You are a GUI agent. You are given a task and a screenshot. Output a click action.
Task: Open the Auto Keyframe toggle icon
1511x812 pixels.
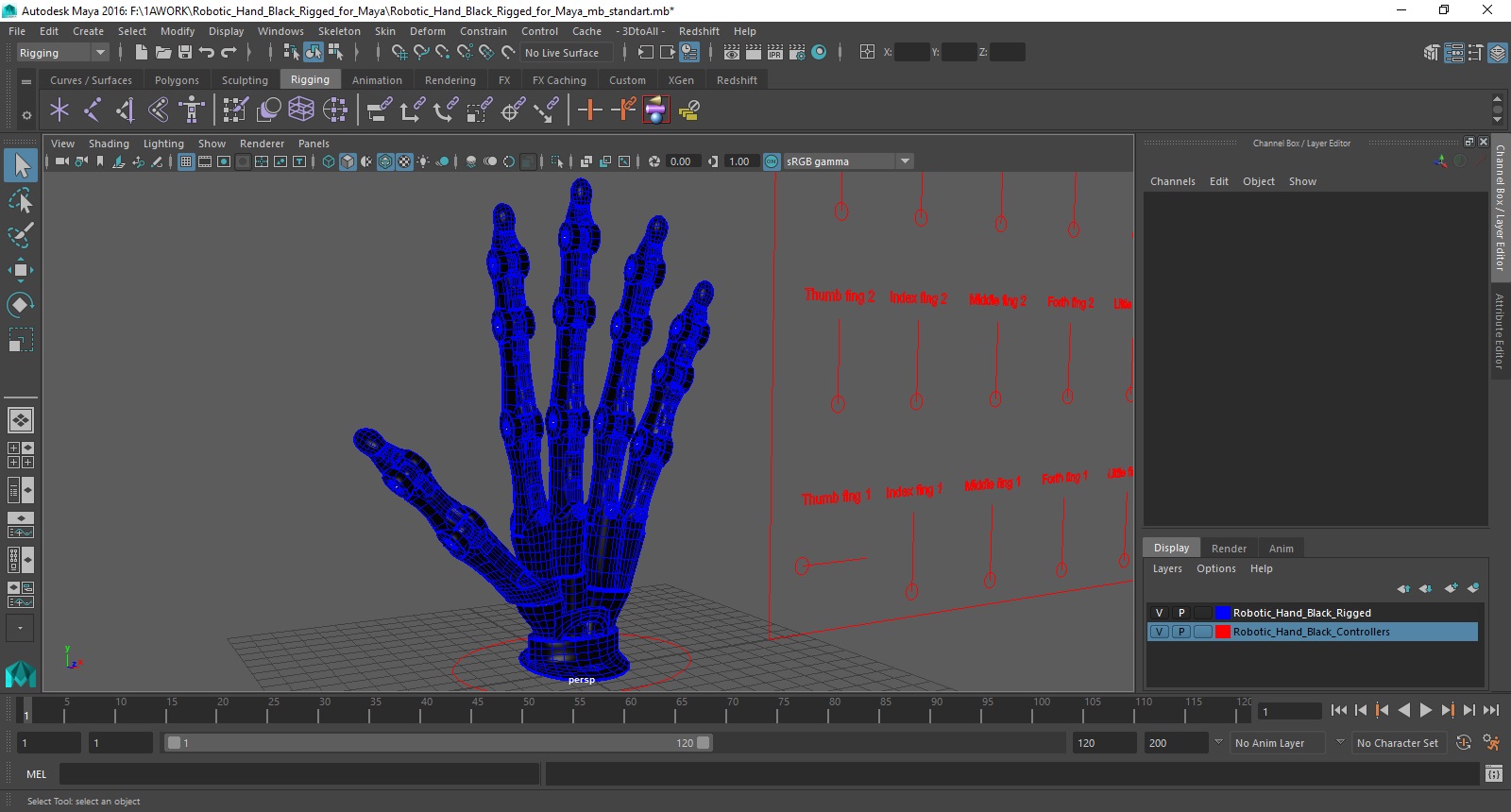tap(1464, 743)
